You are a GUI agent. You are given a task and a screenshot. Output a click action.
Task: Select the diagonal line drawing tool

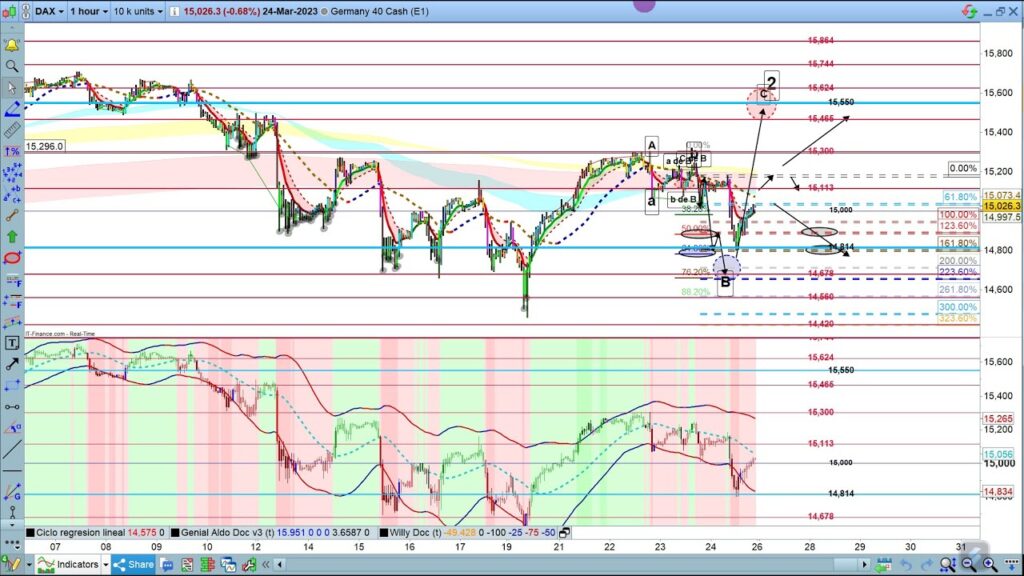(x=12, y=450)
